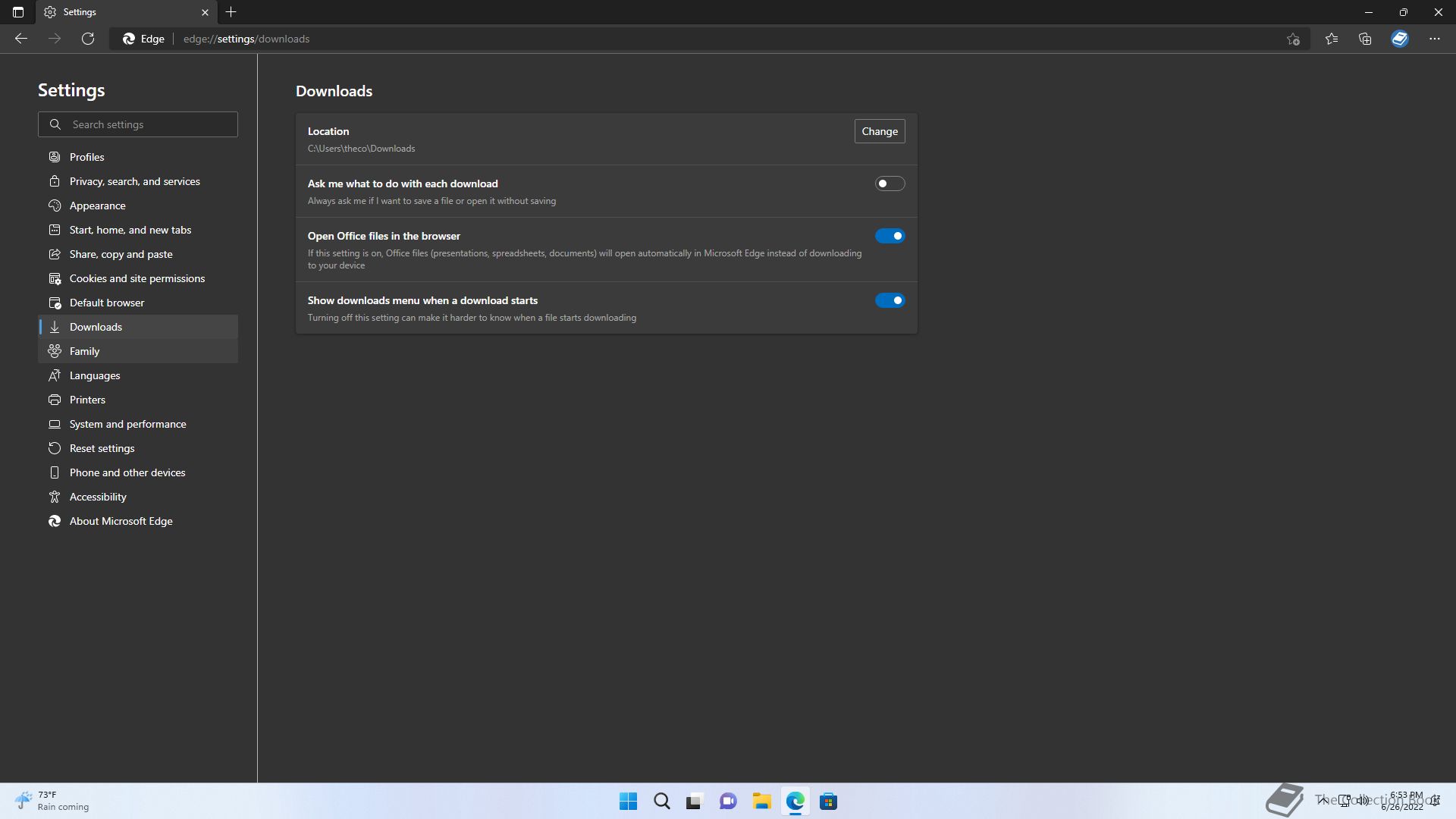The width and height of the screenshot is (1456, 819).
Task: Add this page to favorites star icon
Action: 1293,39
